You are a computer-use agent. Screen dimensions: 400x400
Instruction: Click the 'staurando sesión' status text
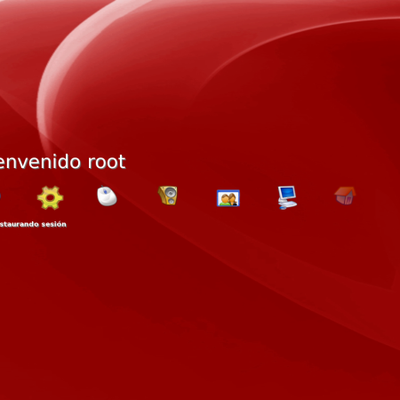(x=33, y=224)
